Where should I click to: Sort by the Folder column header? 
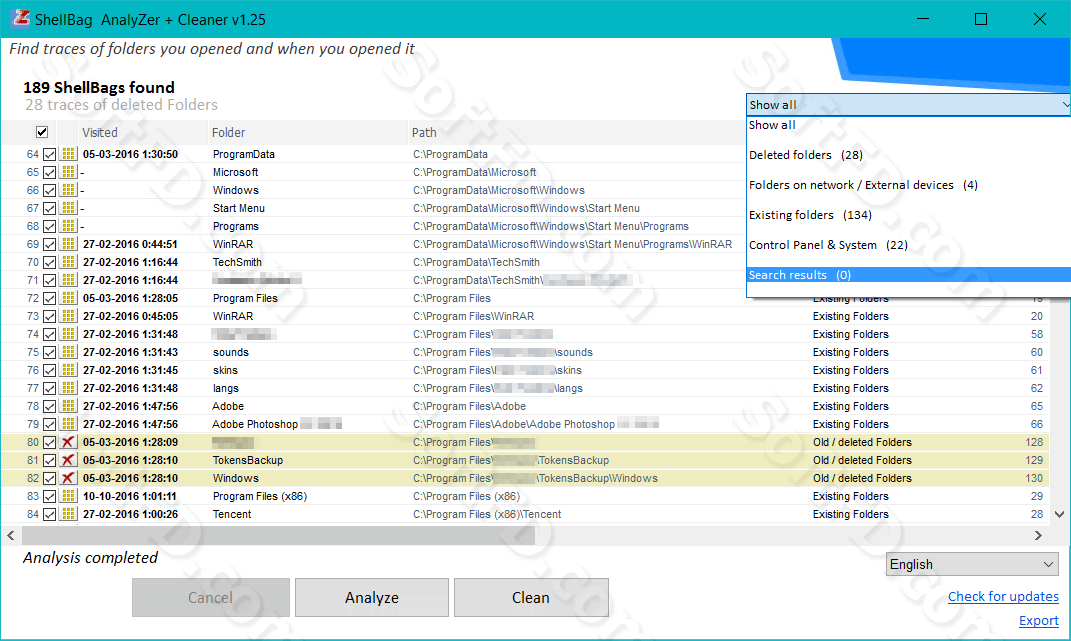pyautogui.click(x=228, y=133)
